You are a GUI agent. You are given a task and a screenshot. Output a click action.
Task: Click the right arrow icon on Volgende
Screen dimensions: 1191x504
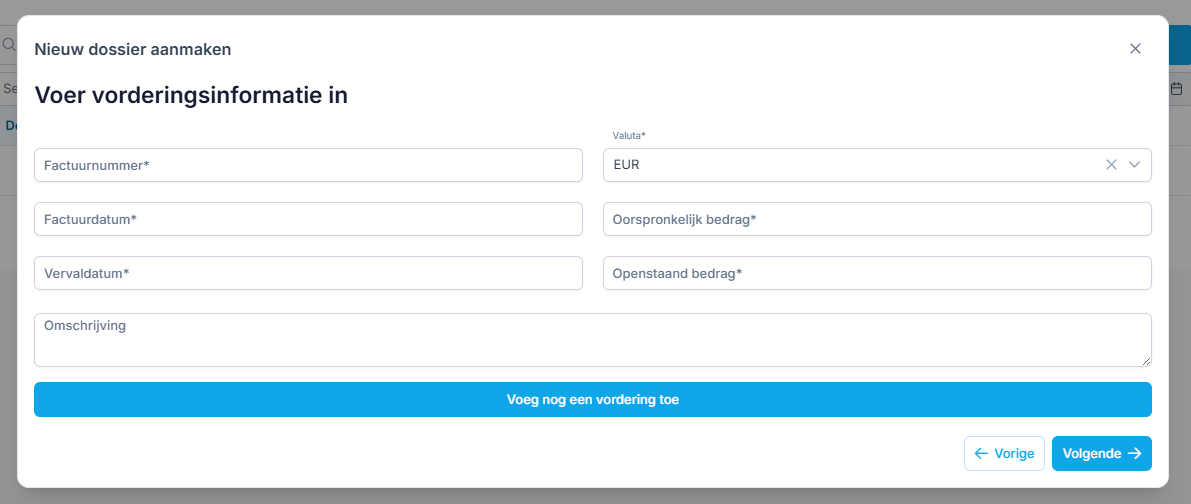click(x=1134, y=453)
